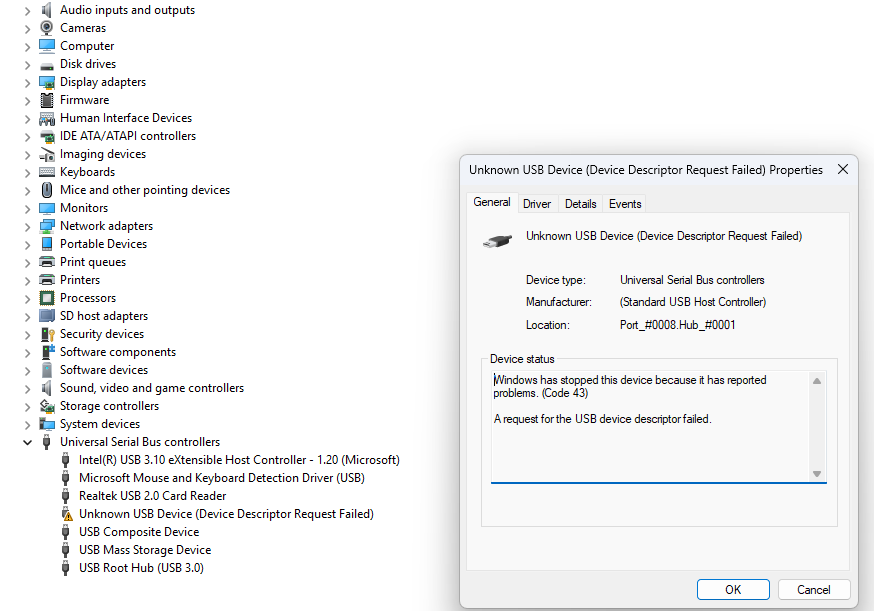Expand the Network adapters category
This screenshot has height=611, width=874.
click(x=27, y=227)
